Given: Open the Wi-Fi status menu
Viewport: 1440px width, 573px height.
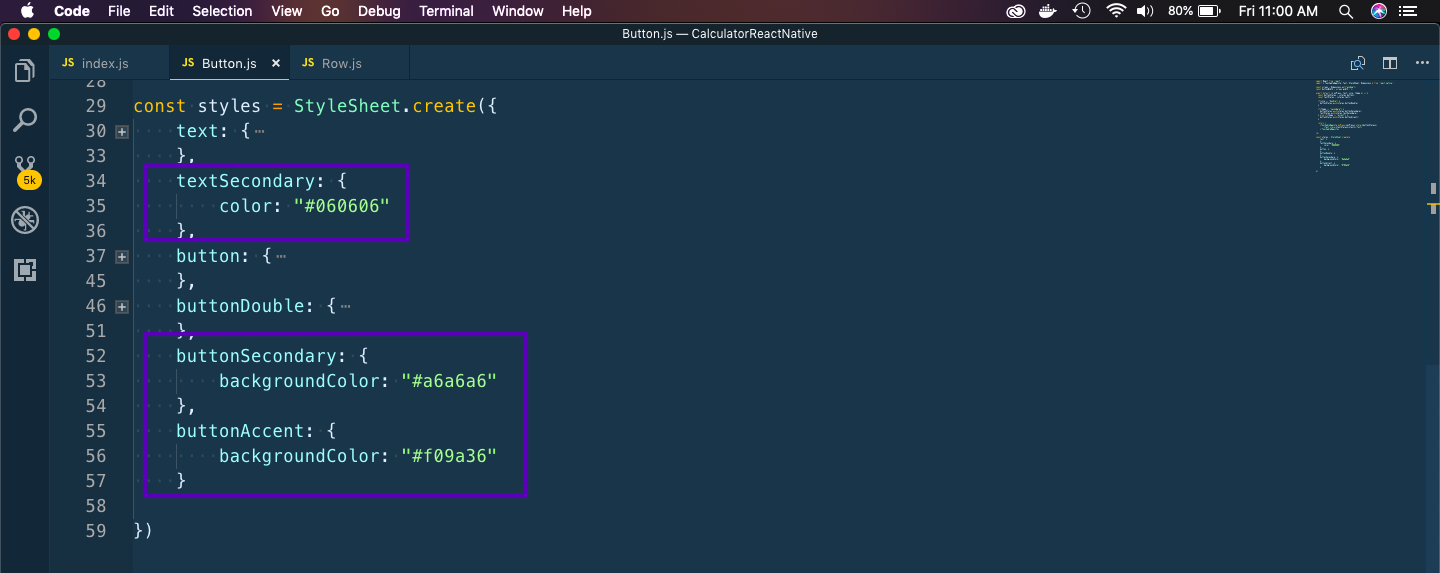Looking at the screenshot, I should (1116, 11).
